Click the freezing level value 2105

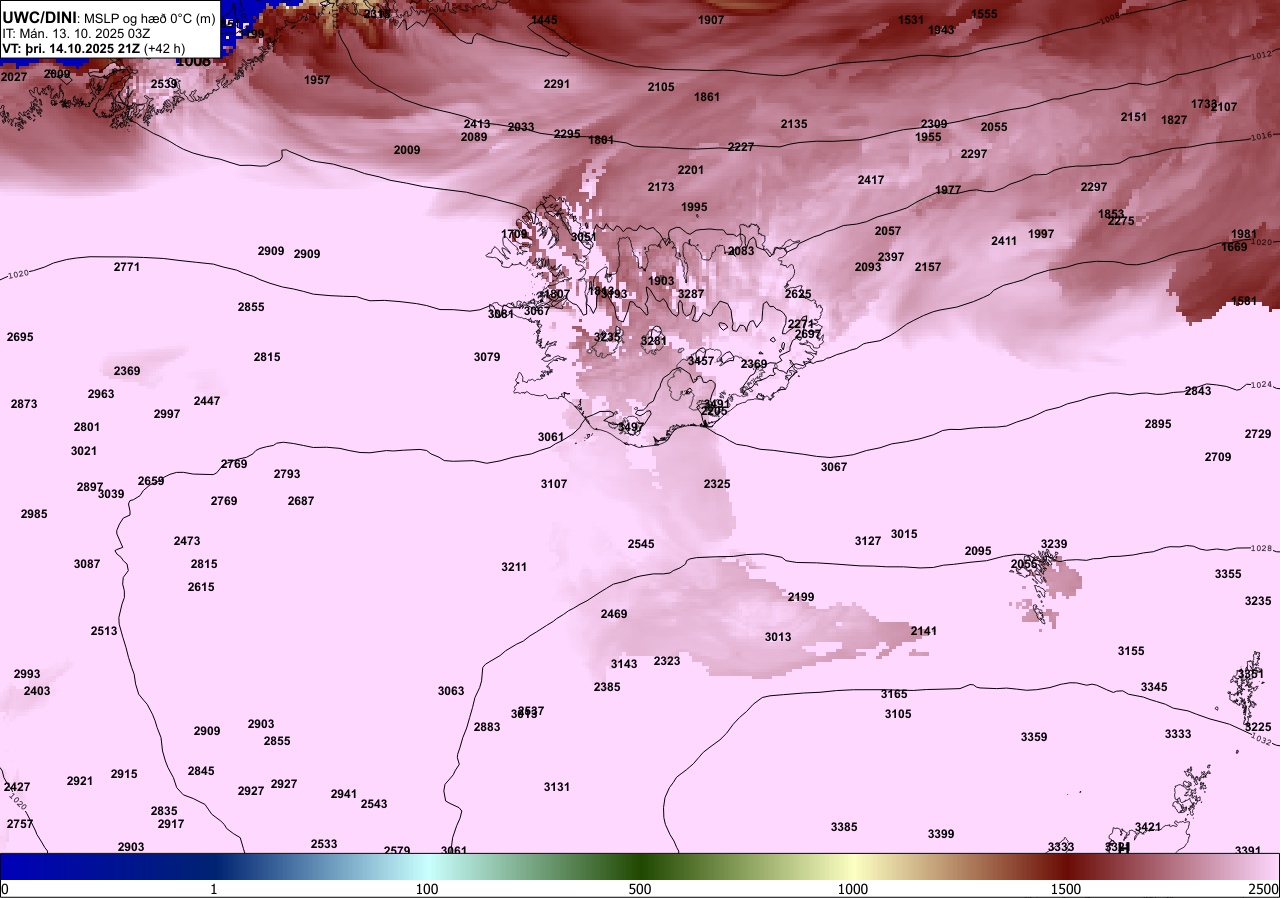point(661,87)
